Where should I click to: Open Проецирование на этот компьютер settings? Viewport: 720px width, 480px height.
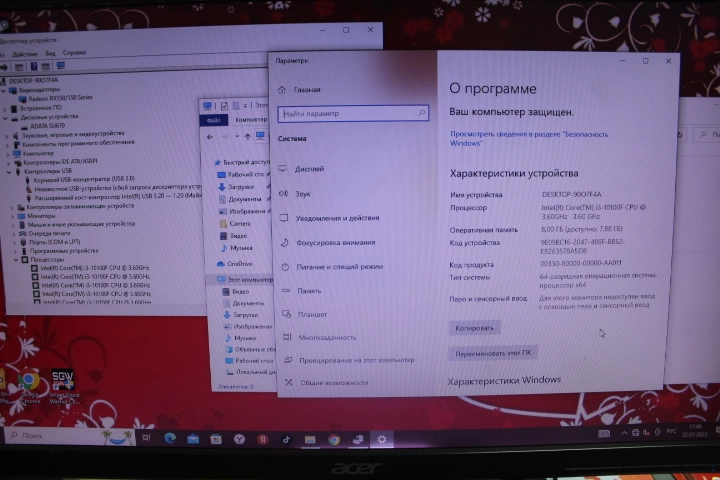tap(349, 360)
